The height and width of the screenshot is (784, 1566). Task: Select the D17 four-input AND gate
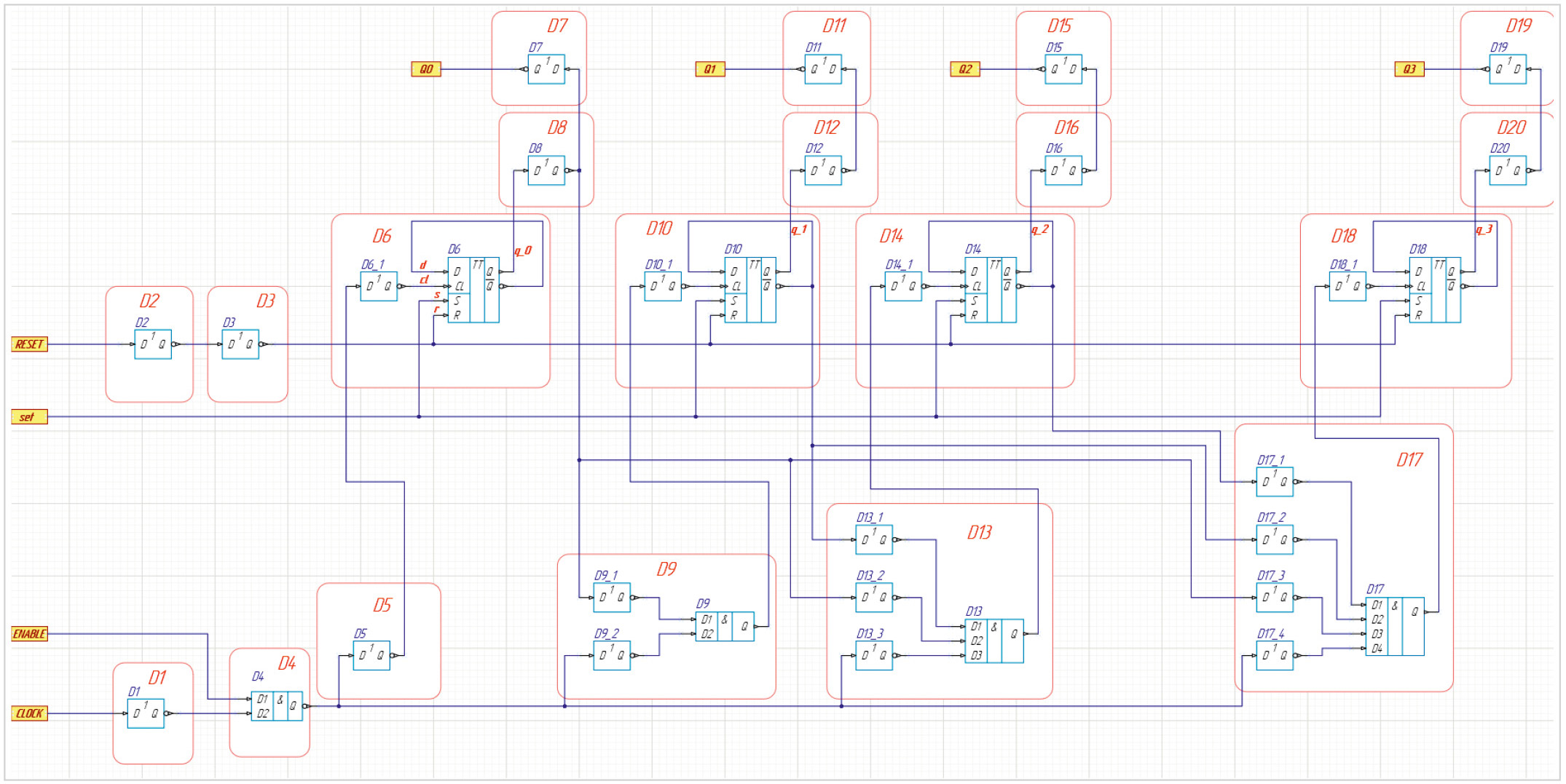(x=1395, y=626)
